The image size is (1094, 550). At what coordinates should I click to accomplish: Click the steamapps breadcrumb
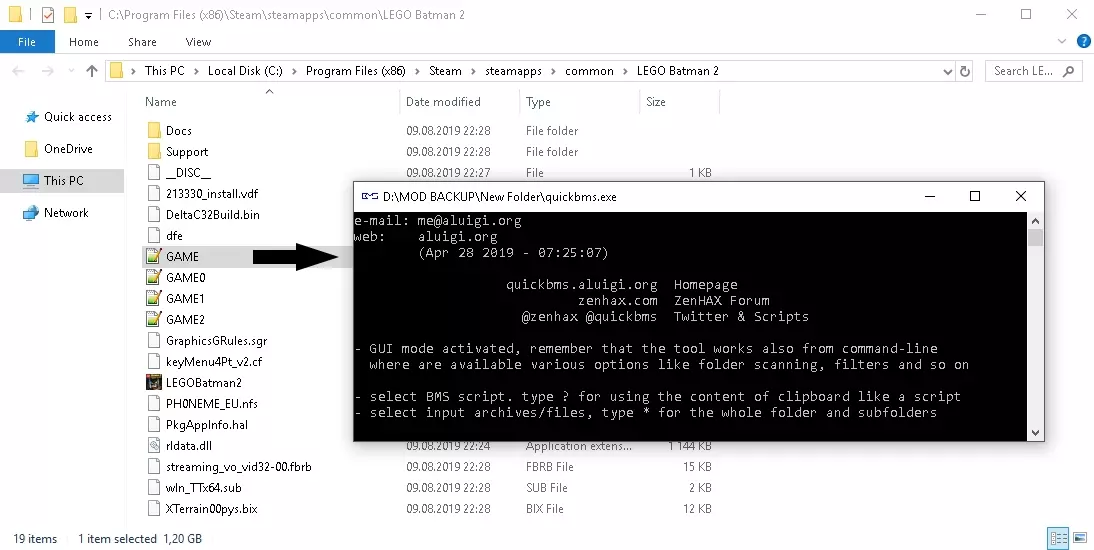[515, 71]
